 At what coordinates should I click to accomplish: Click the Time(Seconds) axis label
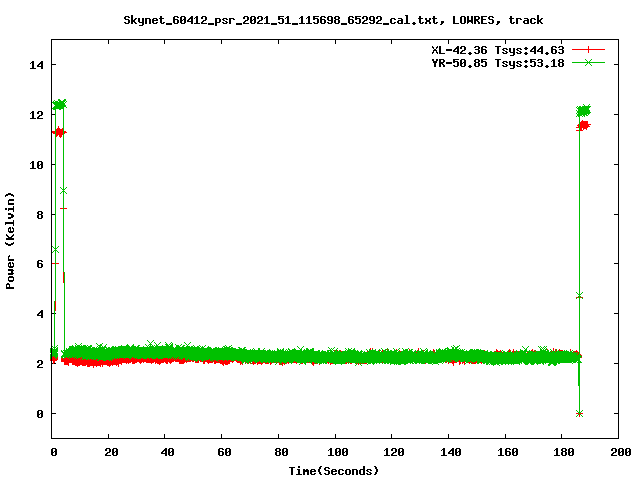point(334,471)
